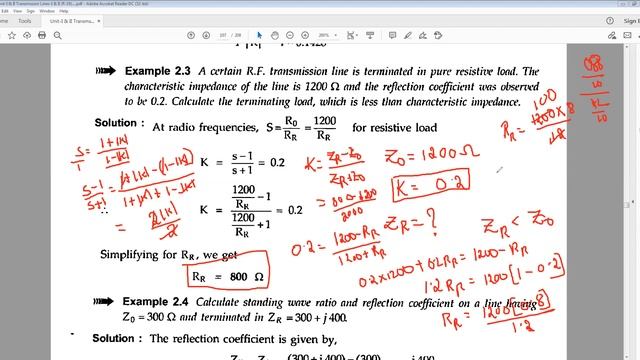Open the Sign menu
This screenshot has width=640, height=360.
31,11
